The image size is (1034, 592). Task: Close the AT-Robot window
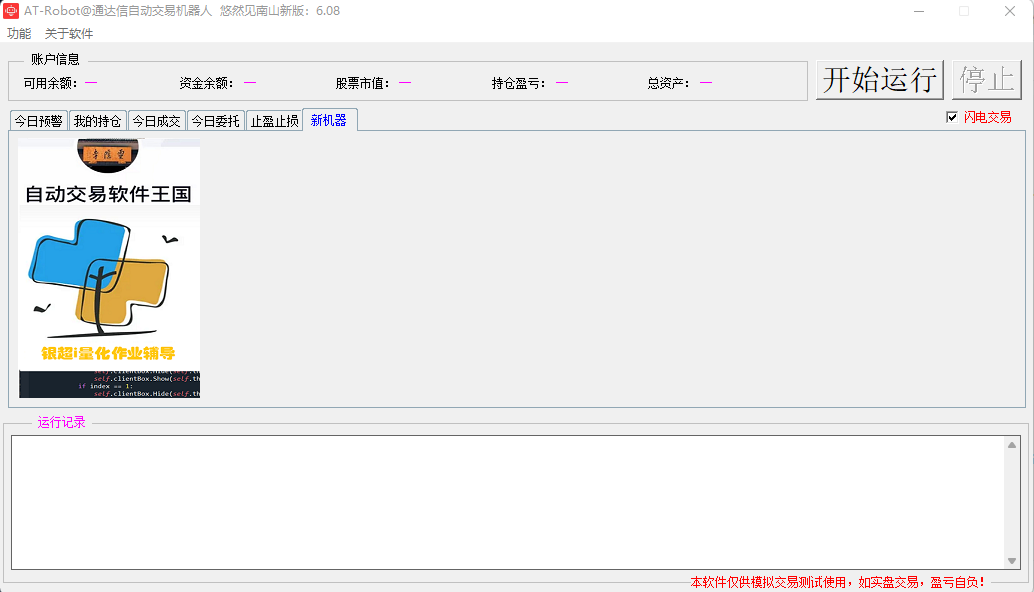1010,11
